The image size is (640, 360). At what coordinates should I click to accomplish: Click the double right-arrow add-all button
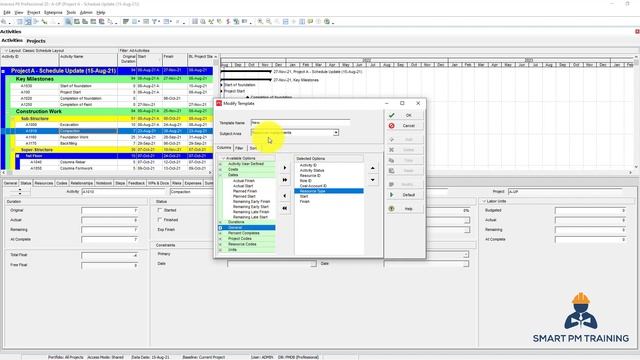tap(285, 180)
